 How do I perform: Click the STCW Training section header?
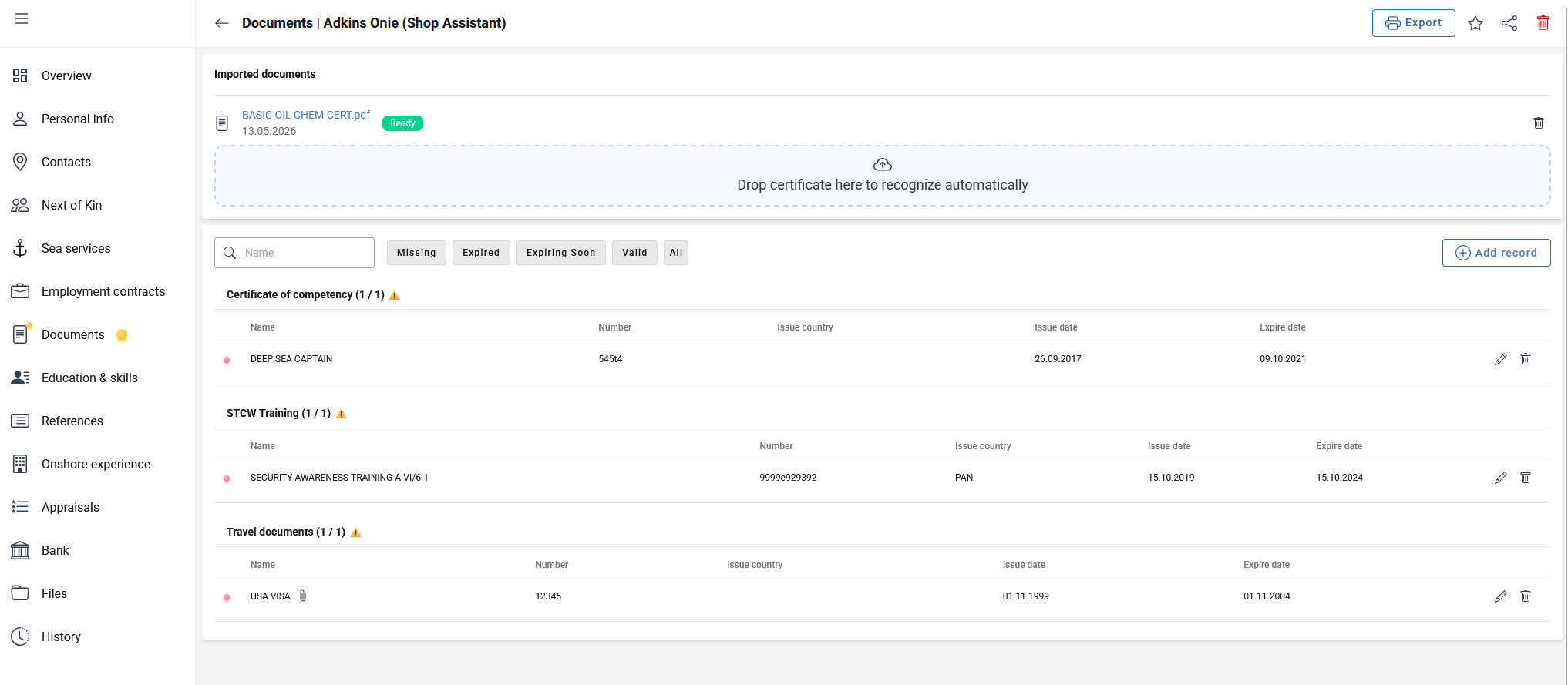(x=278, y=413)
